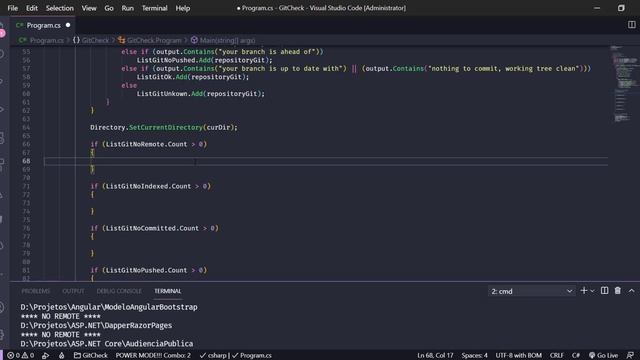
Task: Change encoding 'UTF-8 with BOM'
Action: pos(518,356)
